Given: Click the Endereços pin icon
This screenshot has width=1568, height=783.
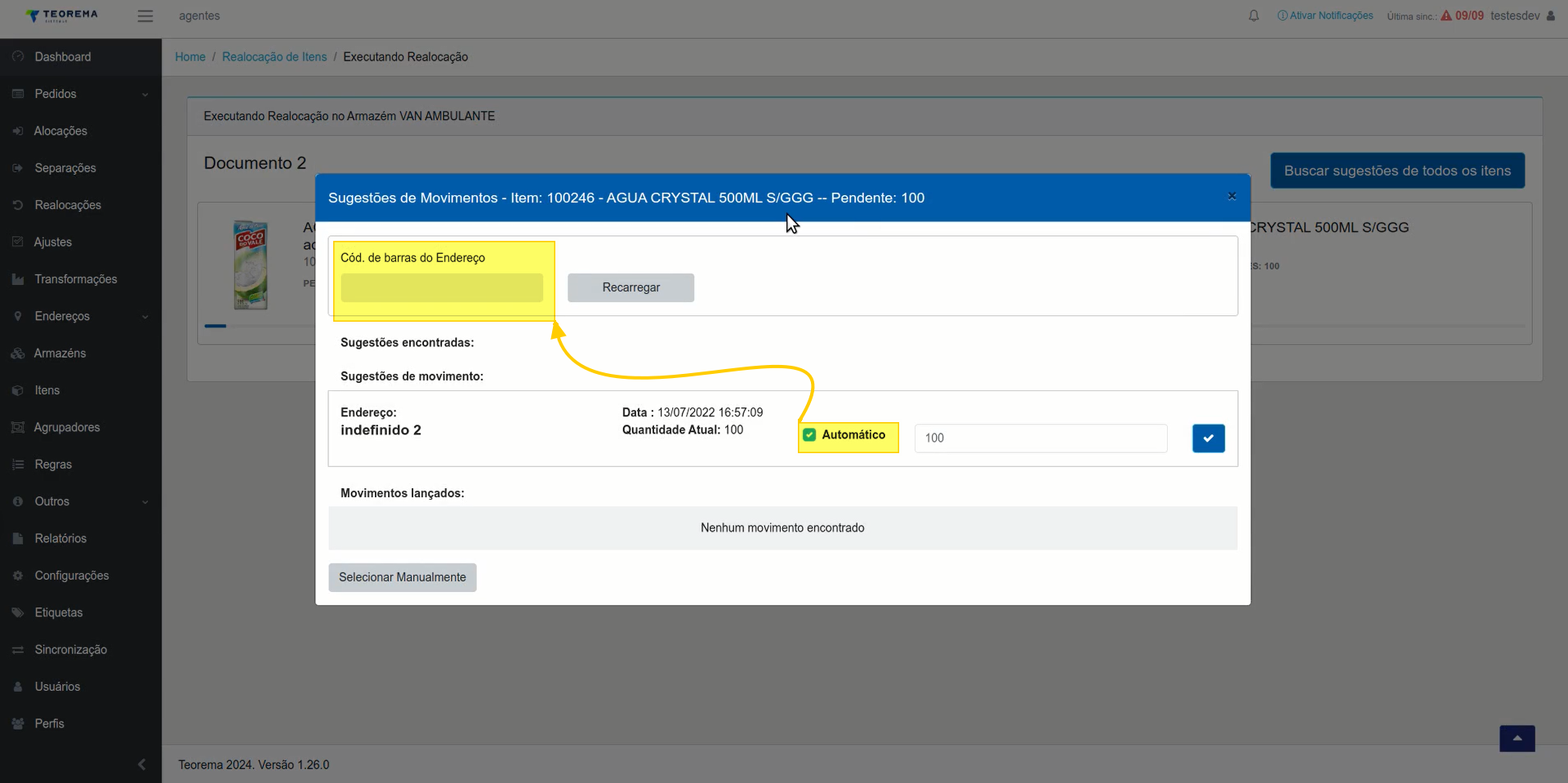Looking at the screenshot, I should tap(18, 316).
